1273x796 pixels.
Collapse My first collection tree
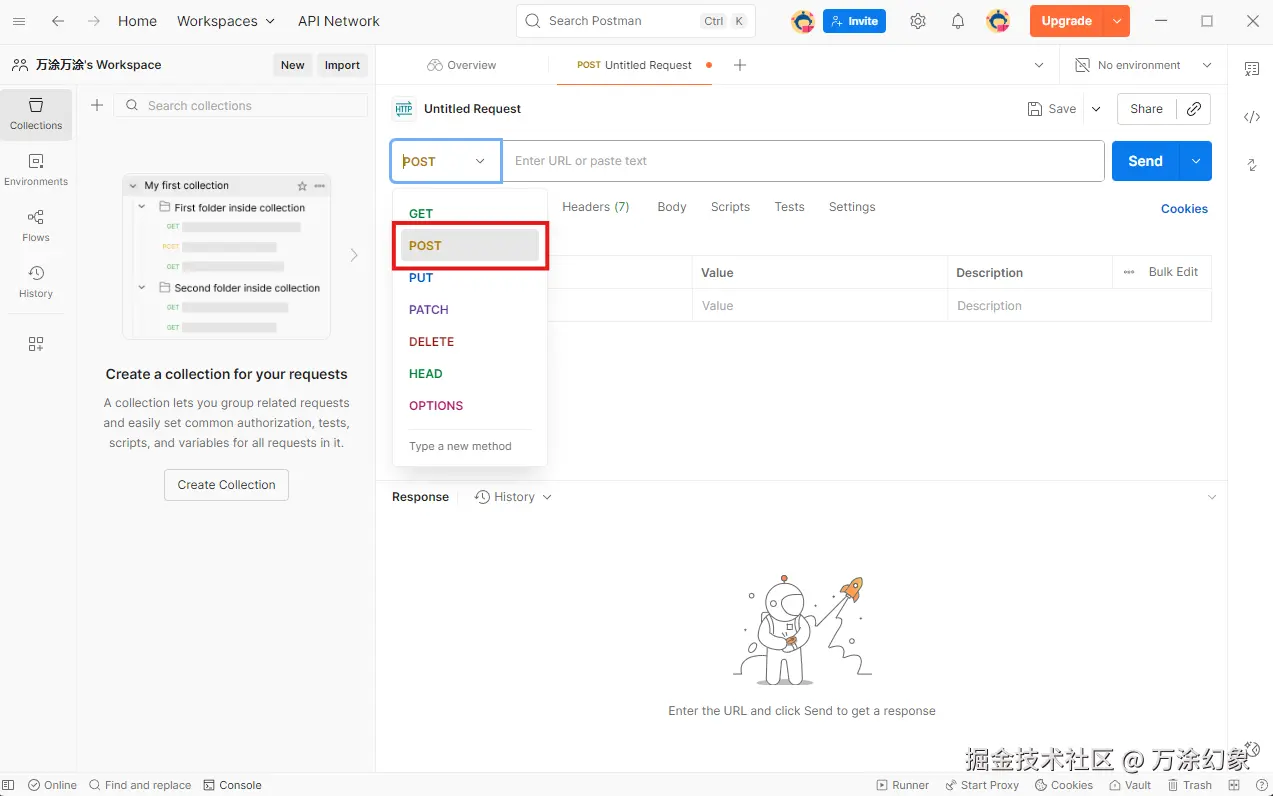pos(133,186)
